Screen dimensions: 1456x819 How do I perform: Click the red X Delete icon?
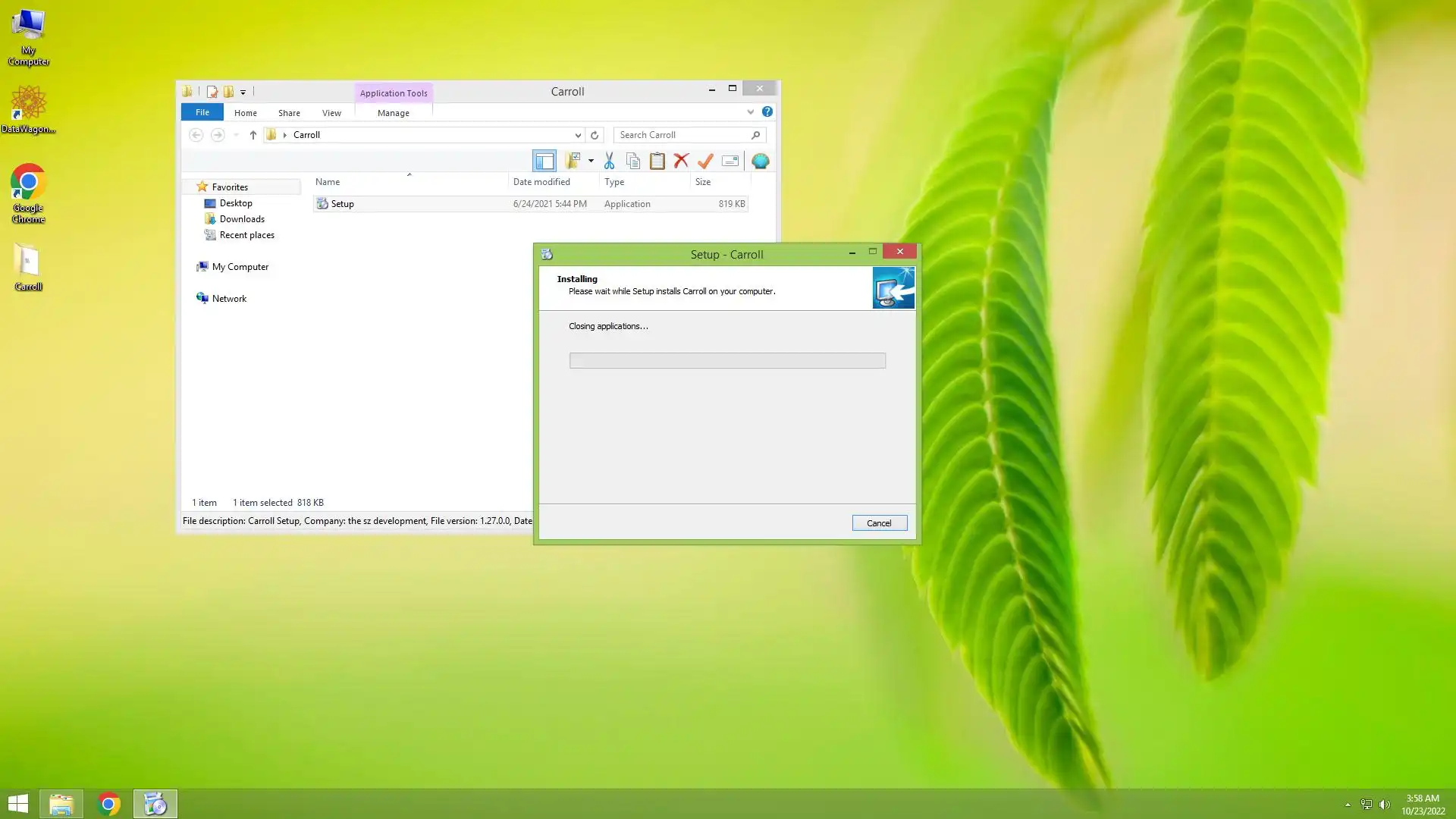pos(681,161)
